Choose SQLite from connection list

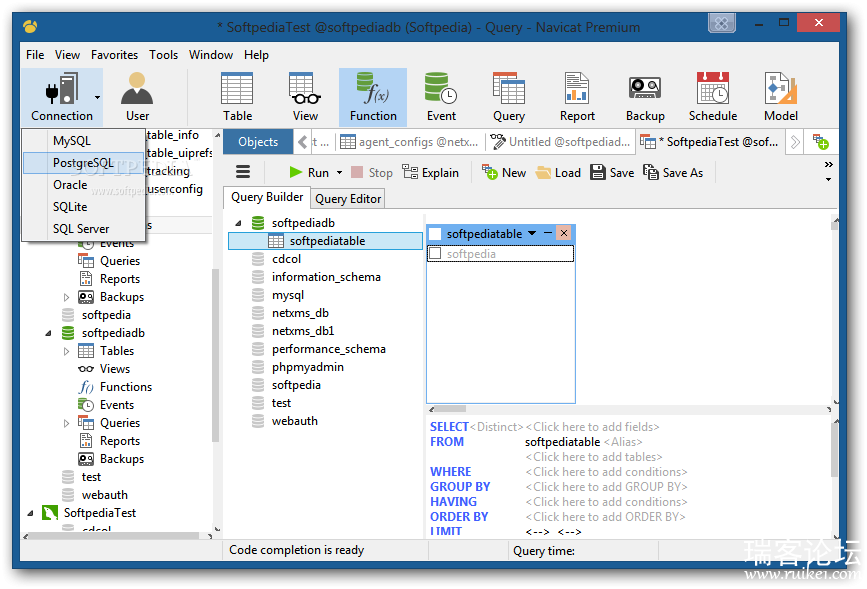tap(83, 206)
